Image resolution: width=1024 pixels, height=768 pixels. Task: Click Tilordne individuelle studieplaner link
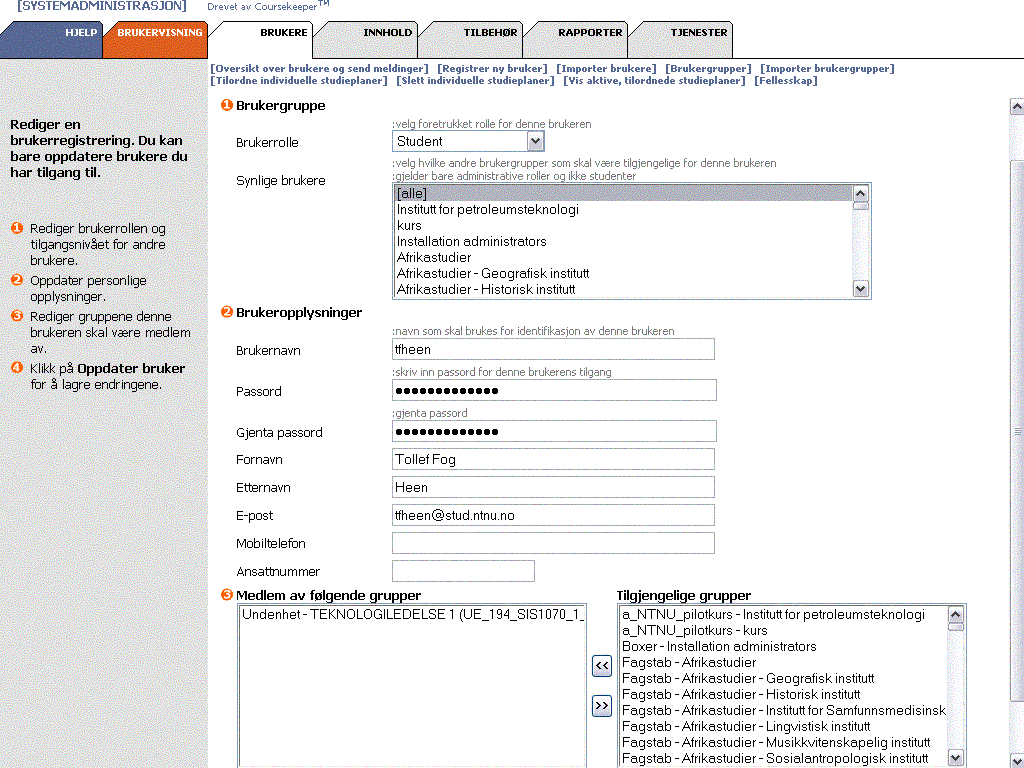tap(299, 81)
